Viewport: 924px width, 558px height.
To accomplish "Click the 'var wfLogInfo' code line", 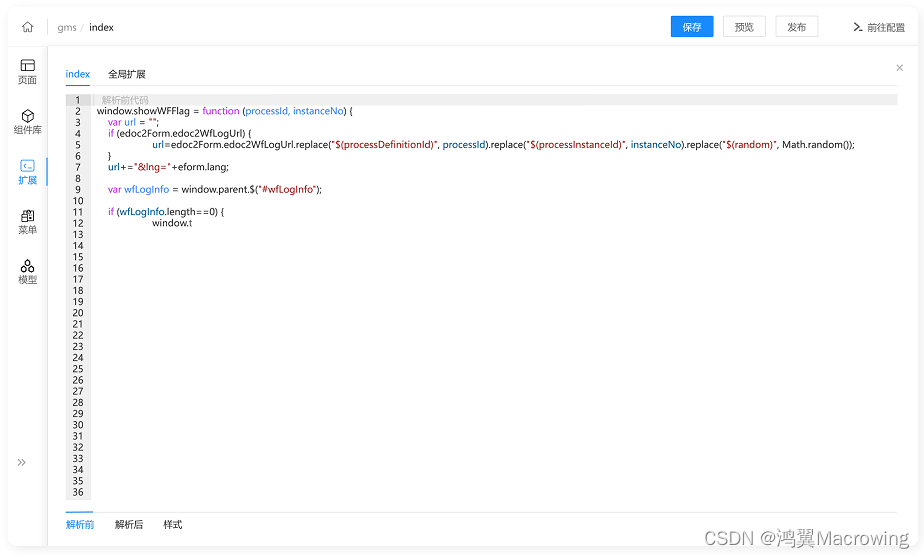I will pos(214,189).
